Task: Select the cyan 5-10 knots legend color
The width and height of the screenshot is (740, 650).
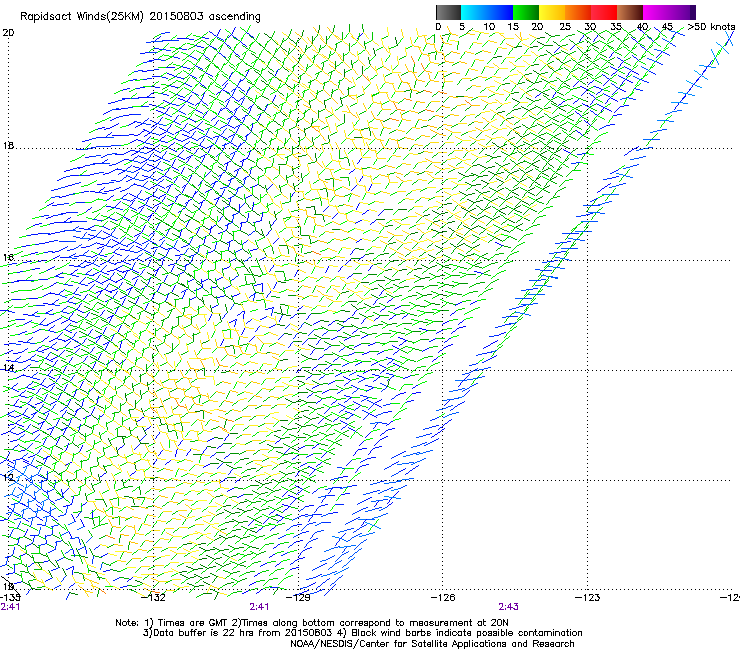Action: (x=474, y=12)
